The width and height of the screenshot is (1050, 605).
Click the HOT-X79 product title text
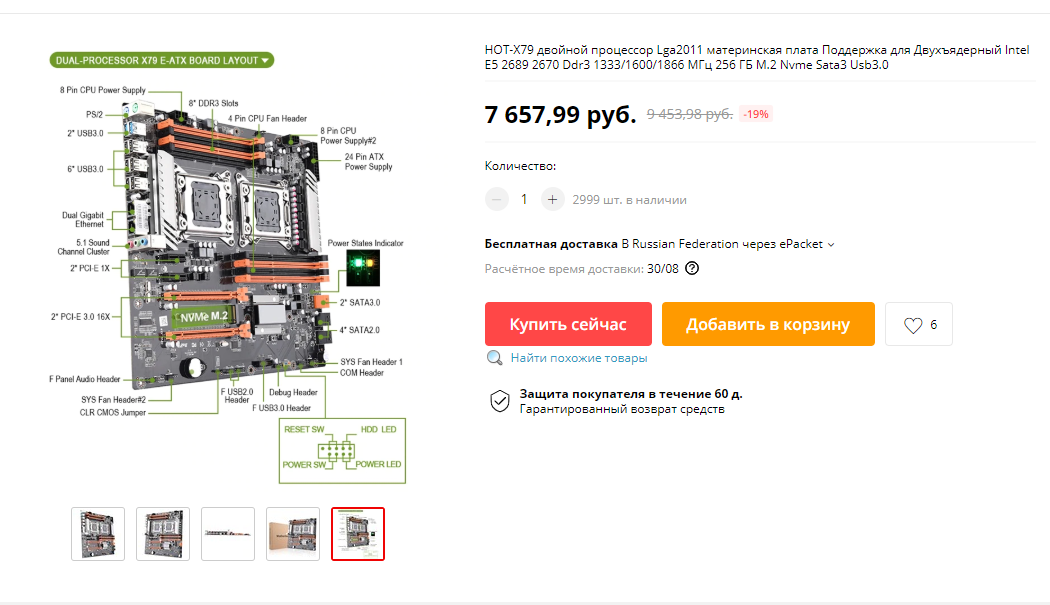click(x=757, y=58)
